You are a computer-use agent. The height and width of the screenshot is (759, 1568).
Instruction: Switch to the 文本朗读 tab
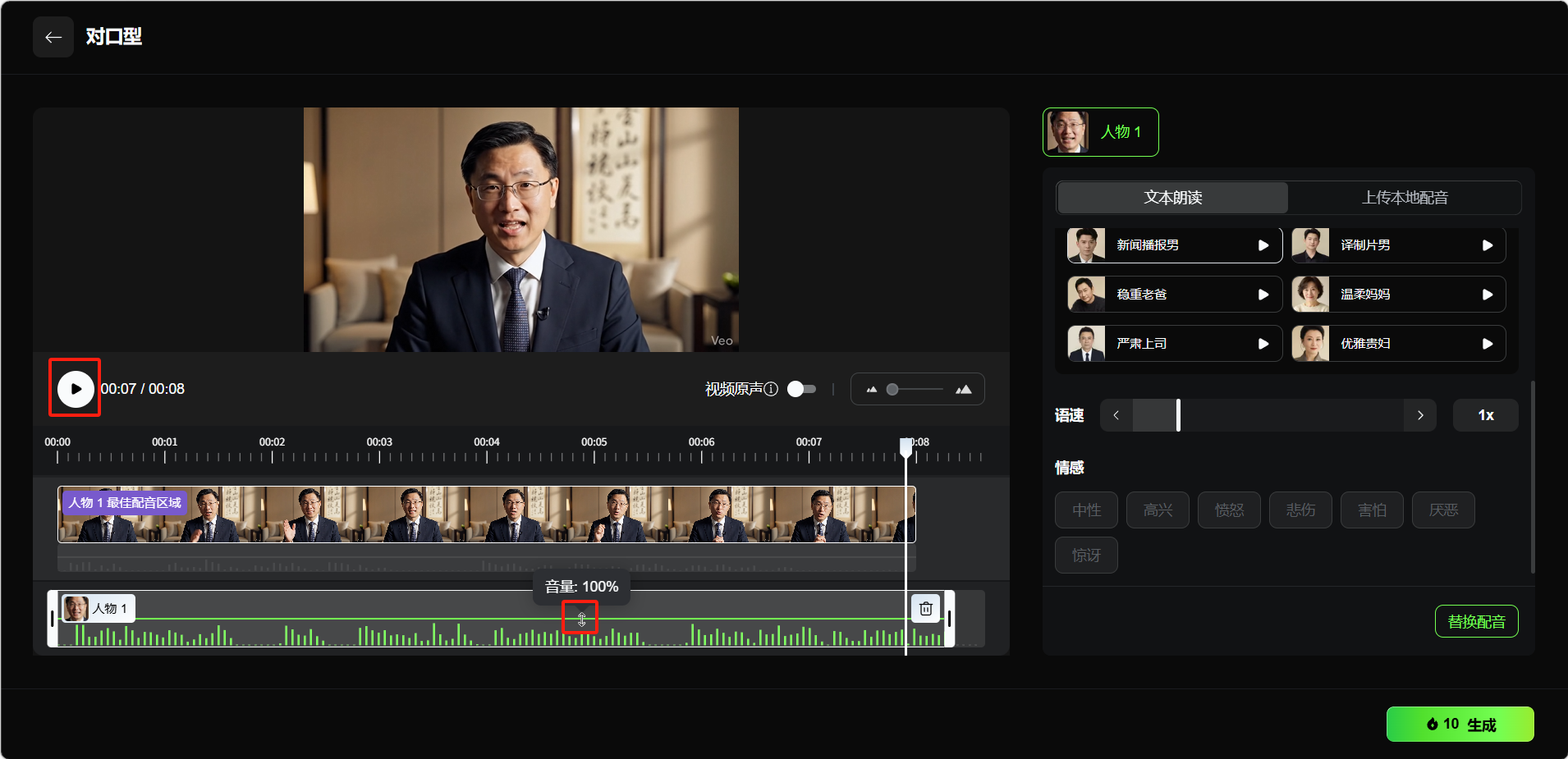(x=1172, y=198)
